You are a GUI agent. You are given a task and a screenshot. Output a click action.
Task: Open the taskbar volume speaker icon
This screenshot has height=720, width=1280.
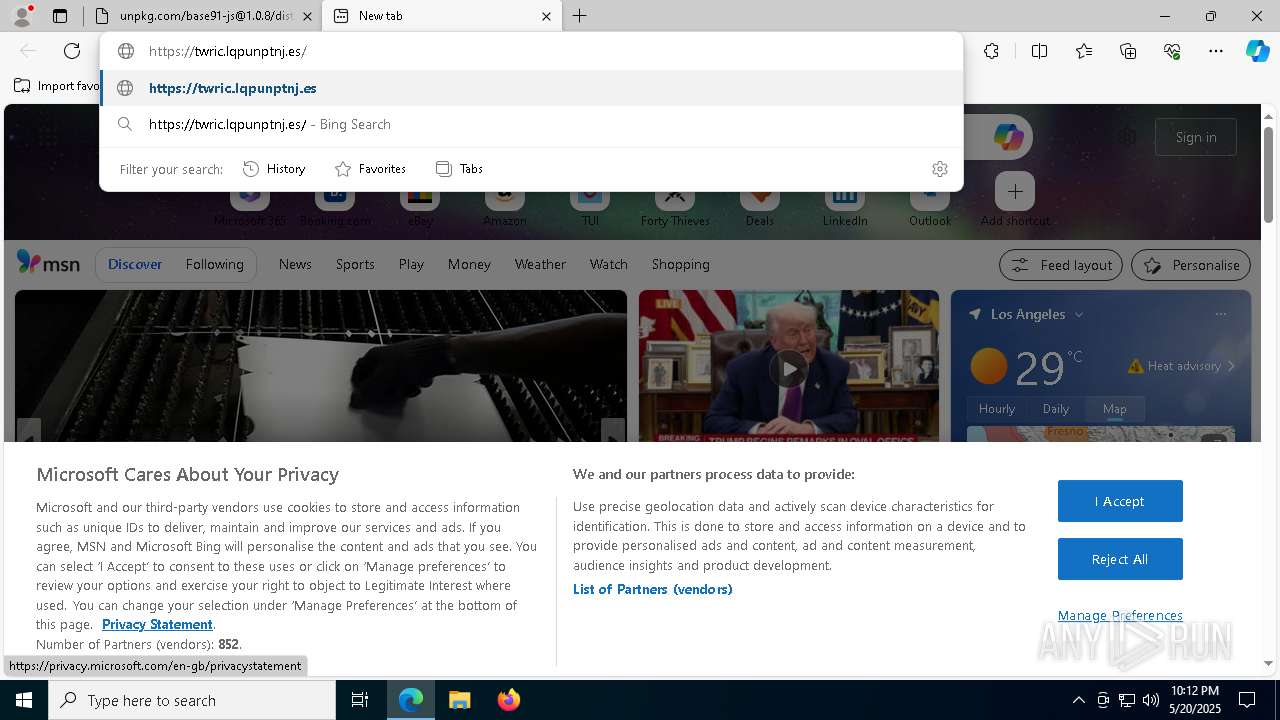tap(1150, 700)
